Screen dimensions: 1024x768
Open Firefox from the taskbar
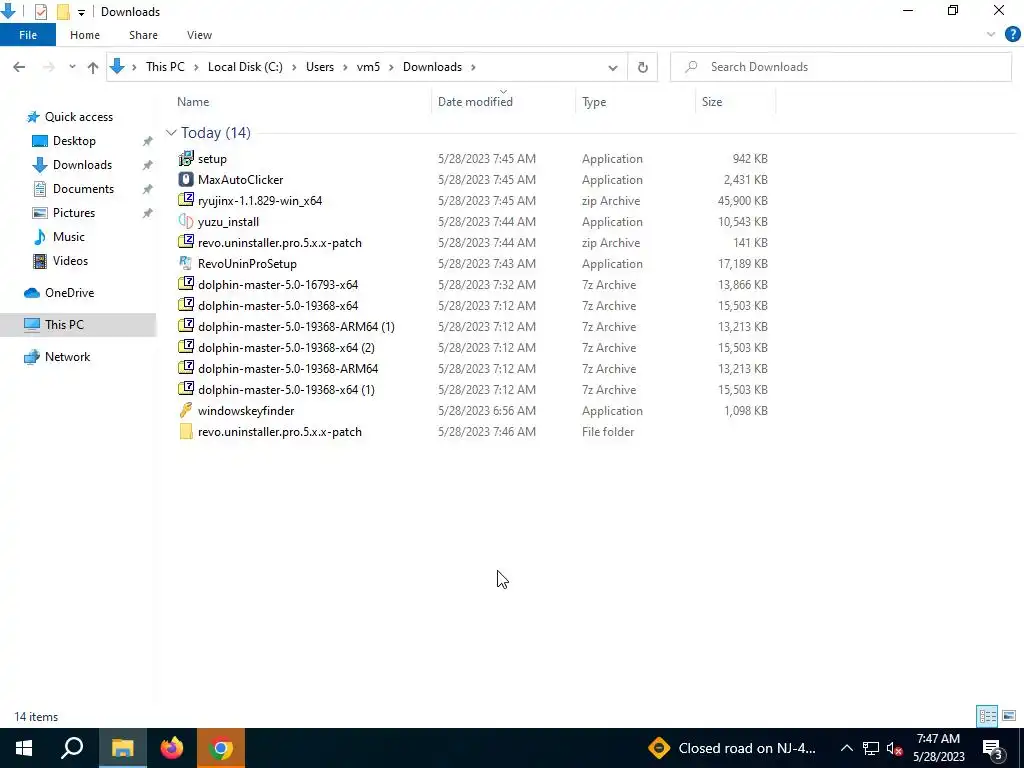pyautogui.click(x=172, y=748)
